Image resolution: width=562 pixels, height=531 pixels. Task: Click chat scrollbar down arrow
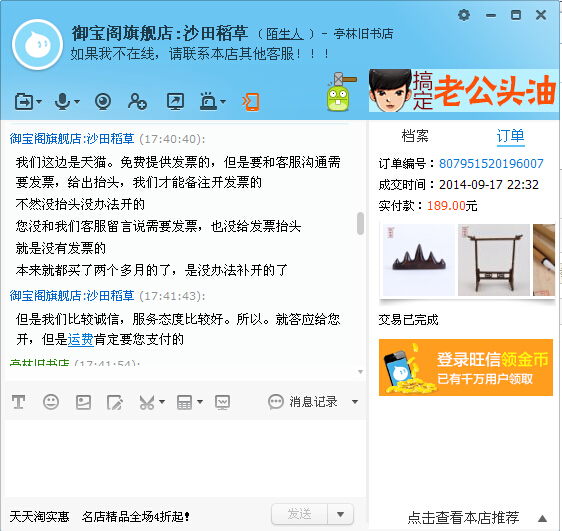click(x=361, y=372)
